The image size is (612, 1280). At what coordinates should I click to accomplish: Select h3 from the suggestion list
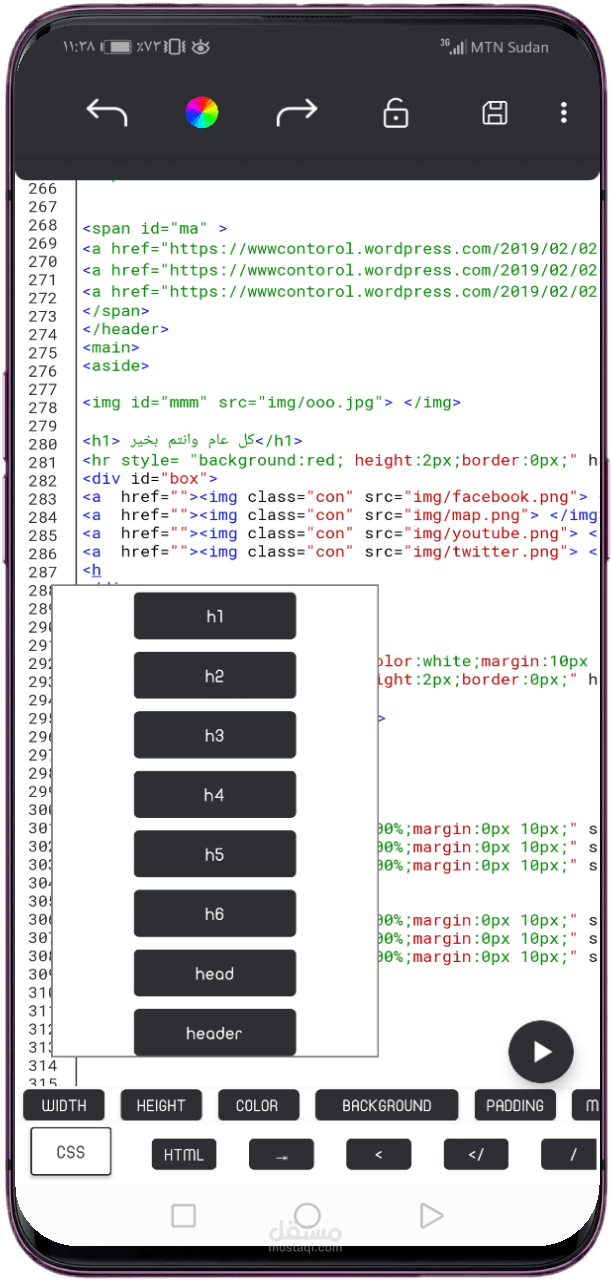215,735
